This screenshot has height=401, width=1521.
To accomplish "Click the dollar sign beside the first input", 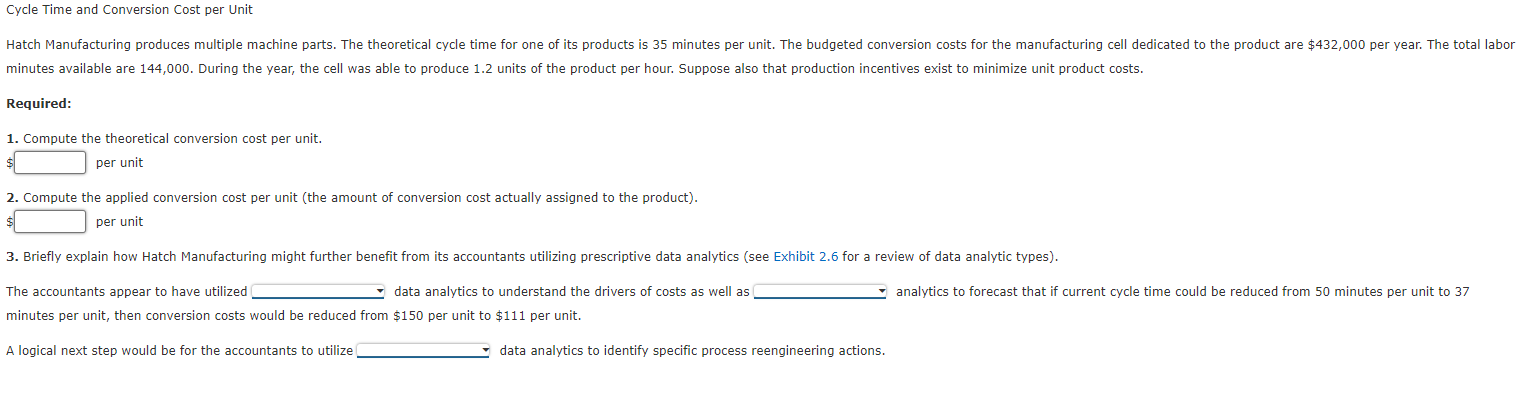I will point(9,162).
